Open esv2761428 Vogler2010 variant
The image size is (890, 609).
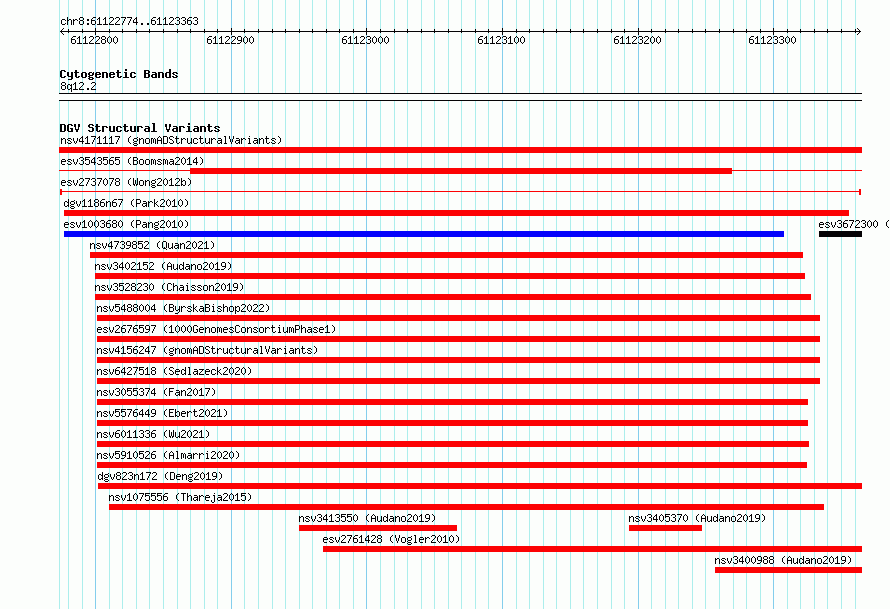pyautogui.click(x=391, y=539)
